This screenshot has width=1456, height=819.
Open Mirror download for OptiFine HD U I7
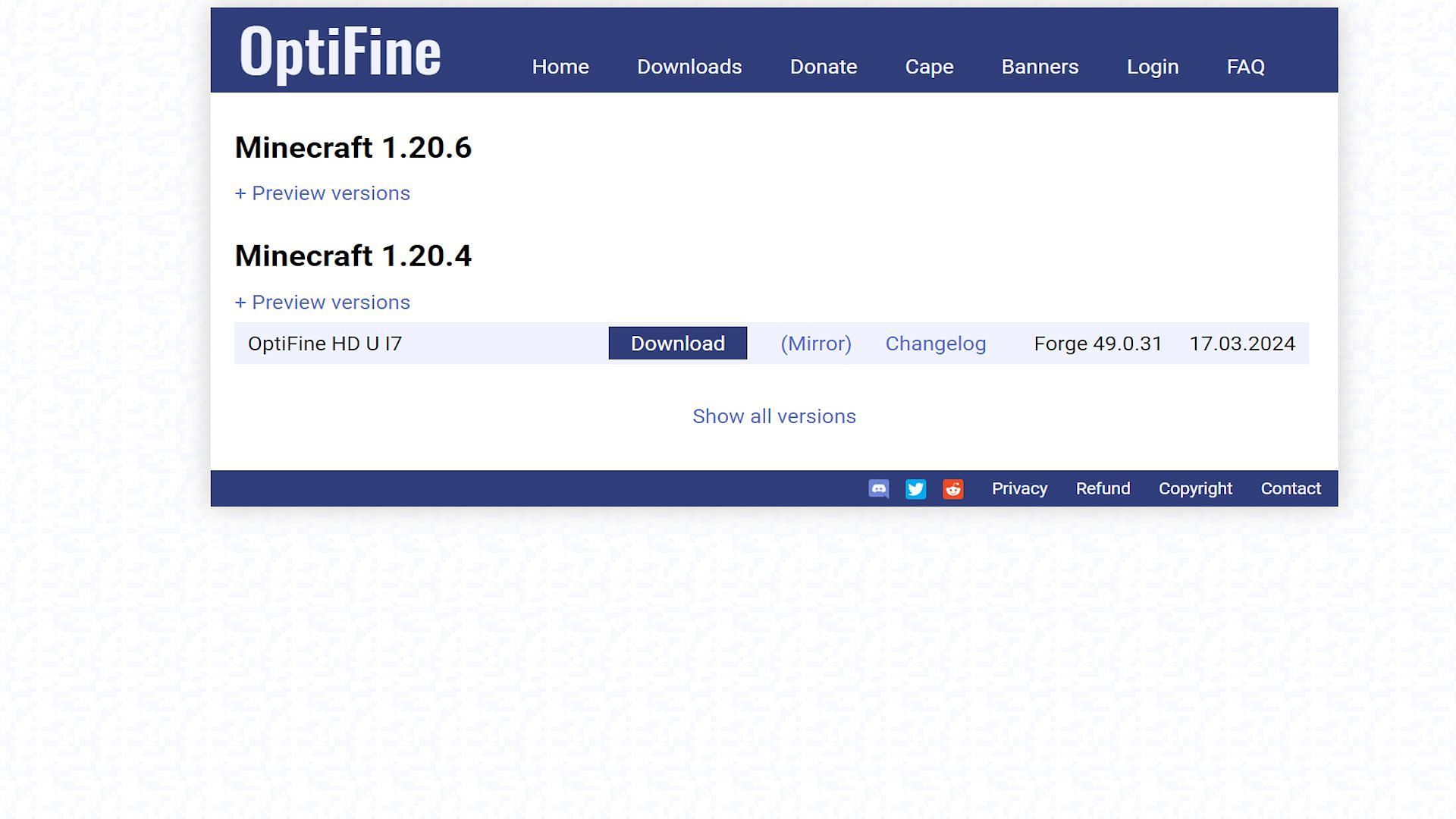pos(815,343)
